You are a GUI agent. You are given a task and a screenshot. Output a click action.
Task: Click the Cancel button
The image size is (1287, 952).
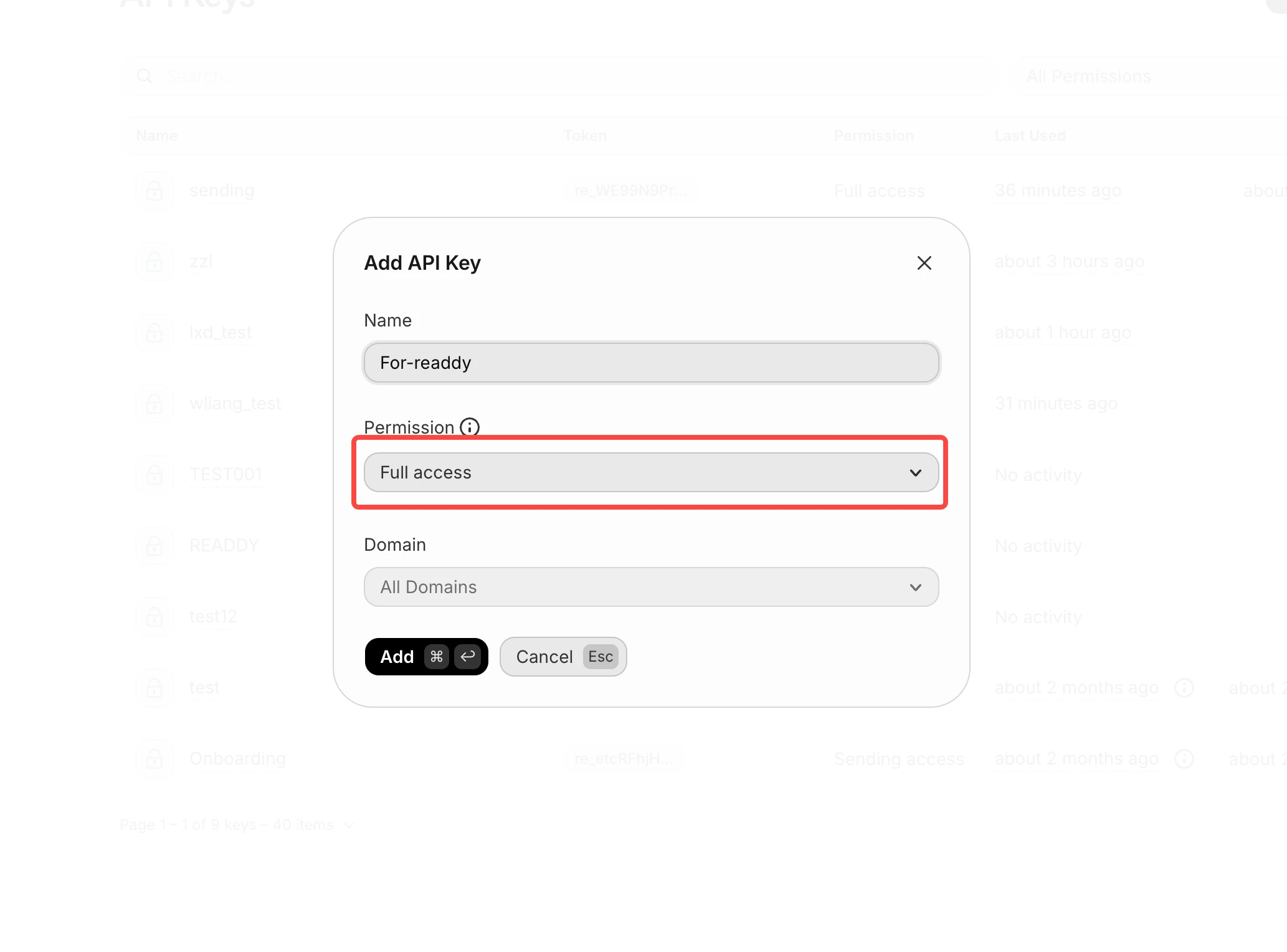(563, 656)
